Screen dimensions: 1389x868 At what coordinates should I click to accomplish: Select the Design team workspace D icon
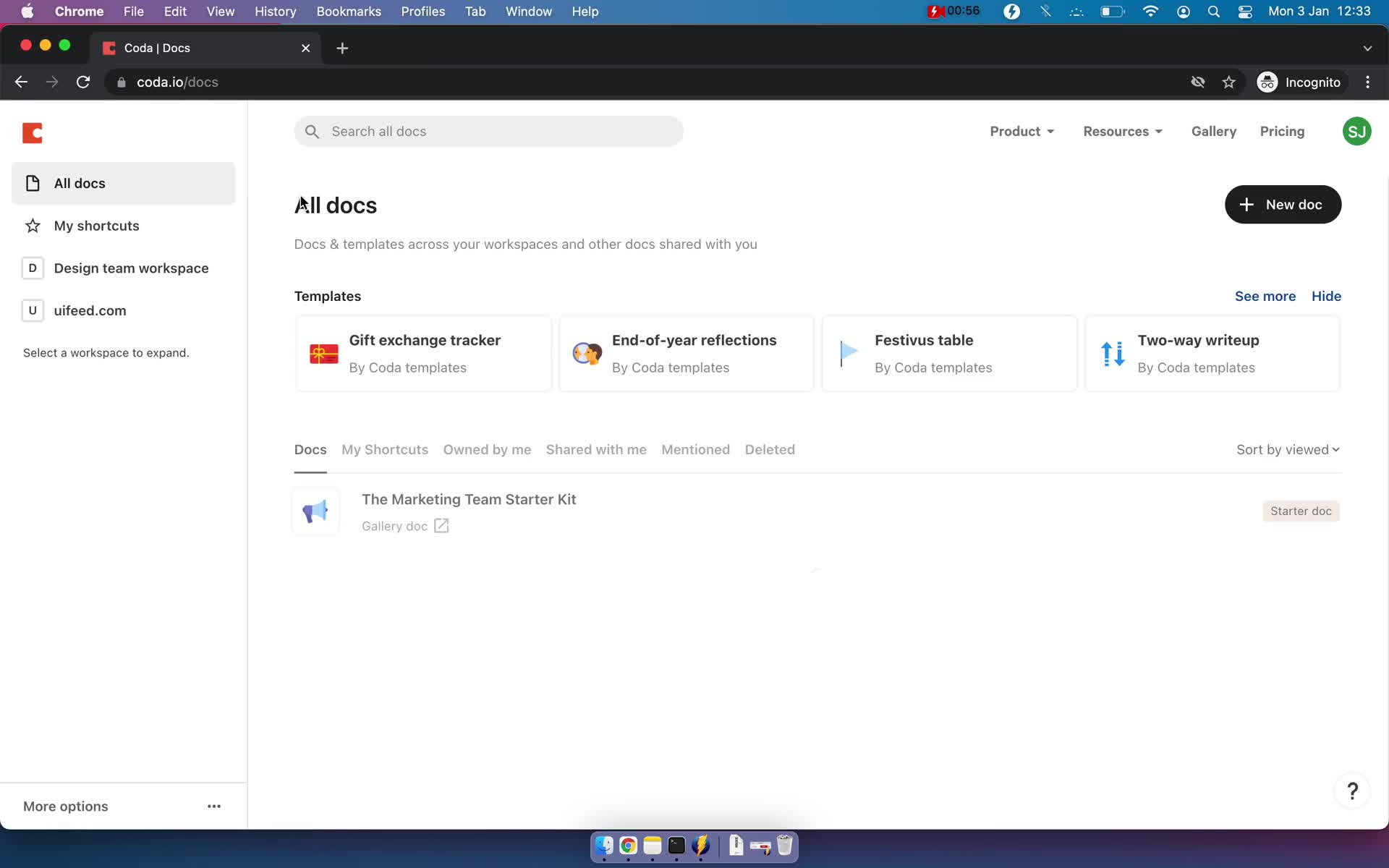(33, 268)
